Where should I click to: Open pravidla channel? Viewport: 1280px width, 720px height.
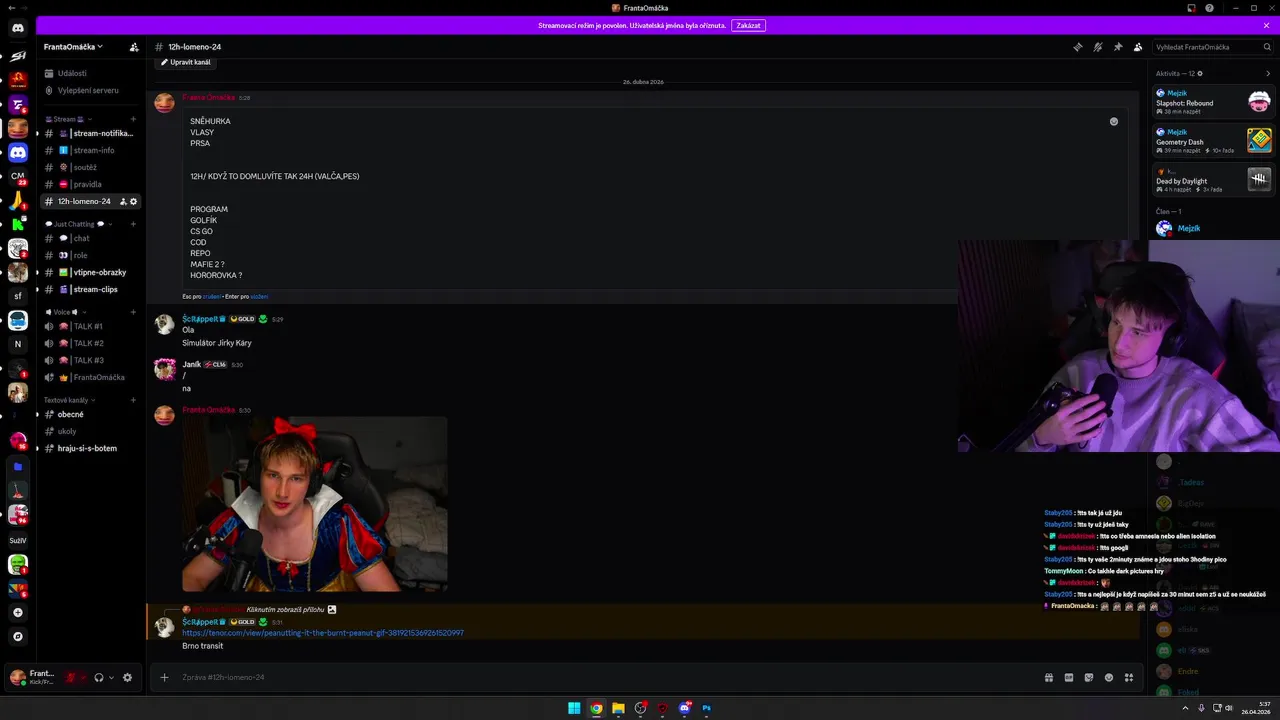point(91,184)
